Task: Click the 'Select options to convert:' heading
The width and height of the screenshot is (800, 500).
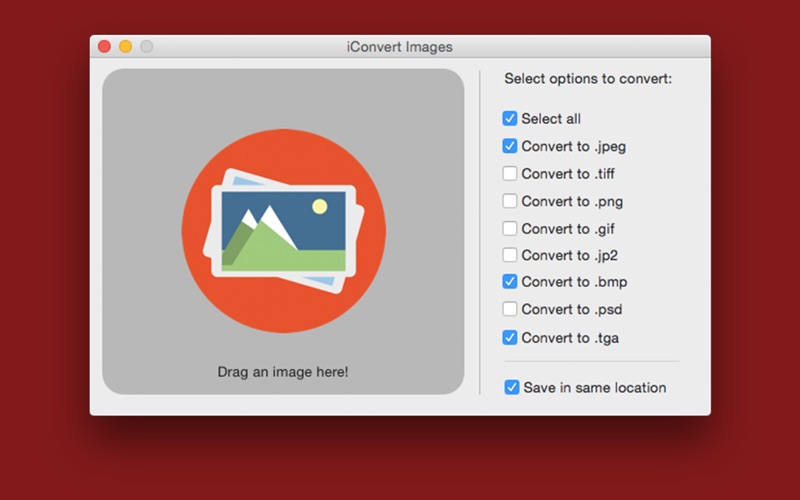Action: pyautogui.click(x=588, y=79)
